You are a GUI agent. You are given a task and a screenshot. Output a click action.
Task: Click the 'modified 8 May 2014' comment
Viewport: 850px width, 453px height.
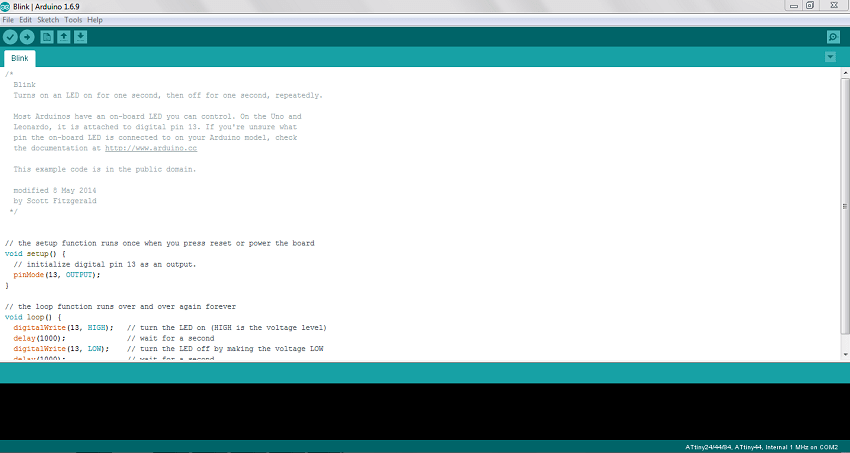(x=55, y=190)
